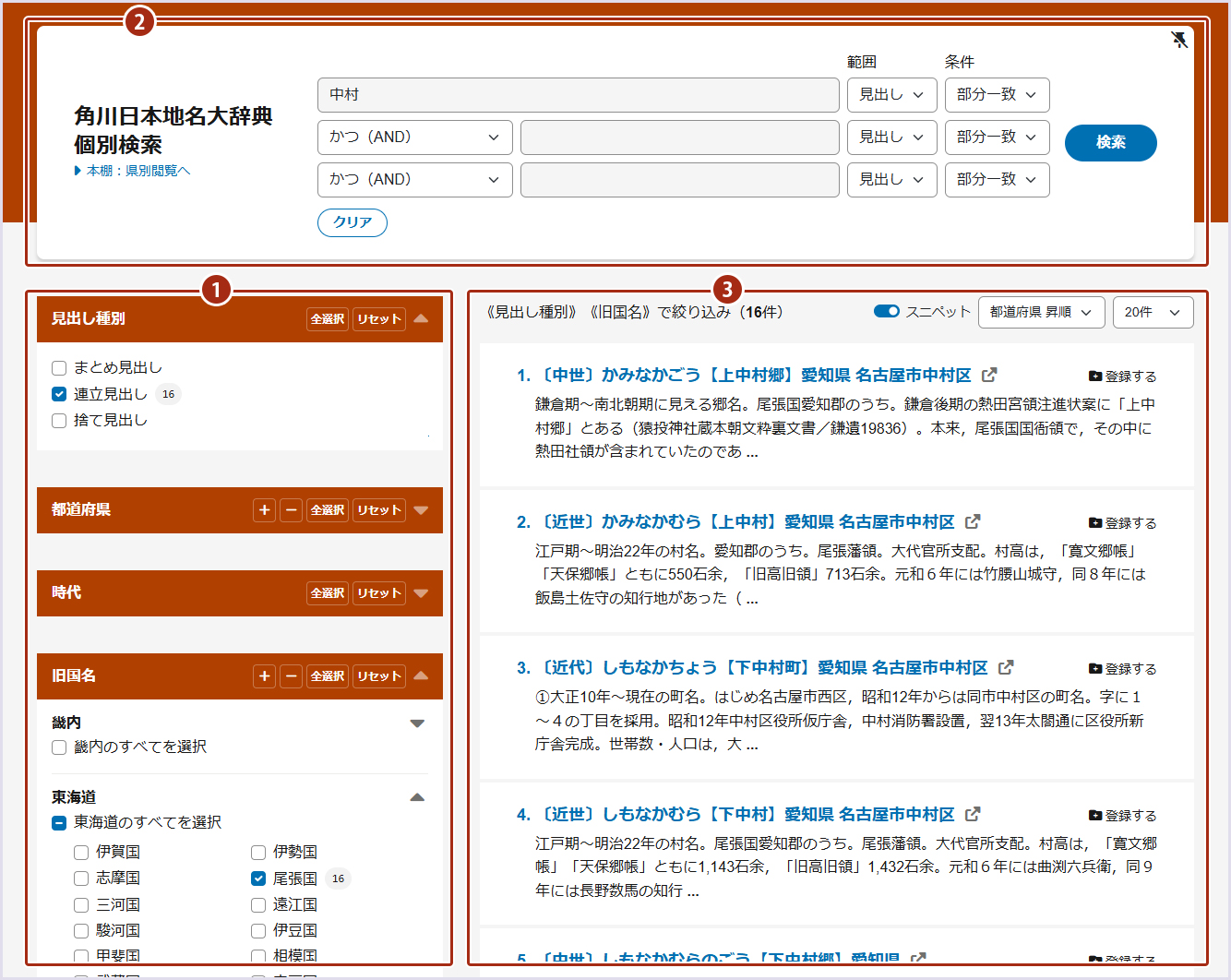The image size is (1231, 980).
Task: Toggle 東海道のすべてを選択 checkbox
Action: [x=59, y=823]
